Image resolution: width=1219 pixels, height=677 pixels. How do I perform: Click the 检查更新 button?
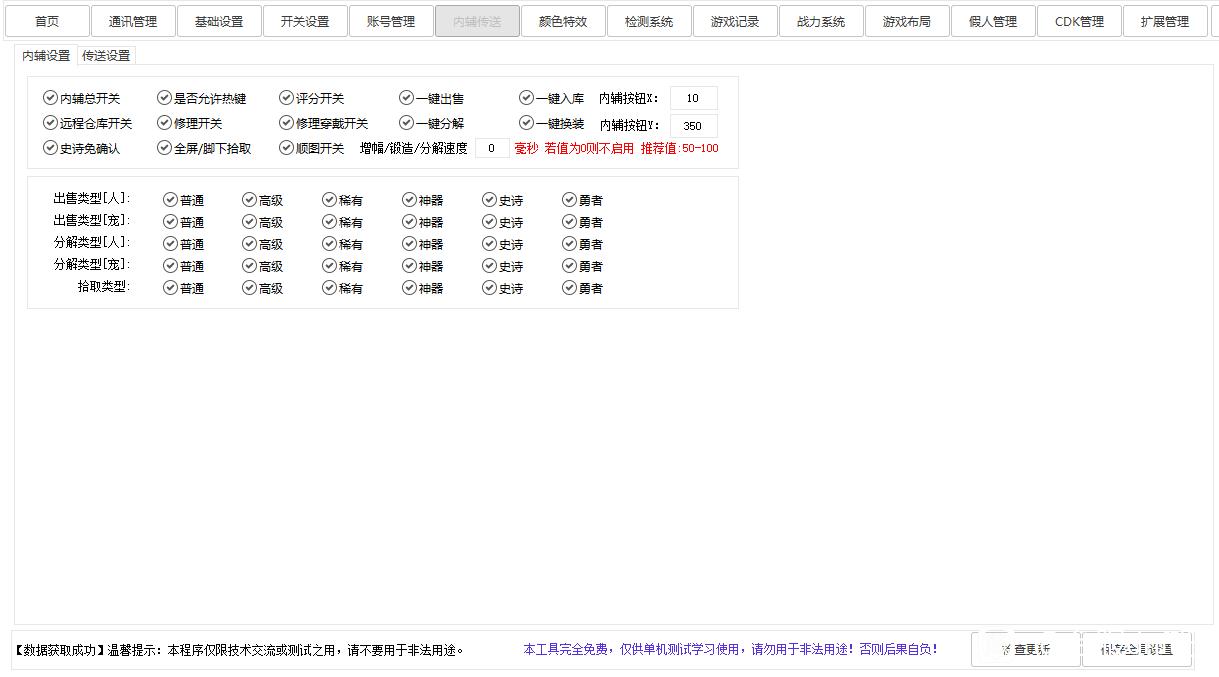(1025, 649)
